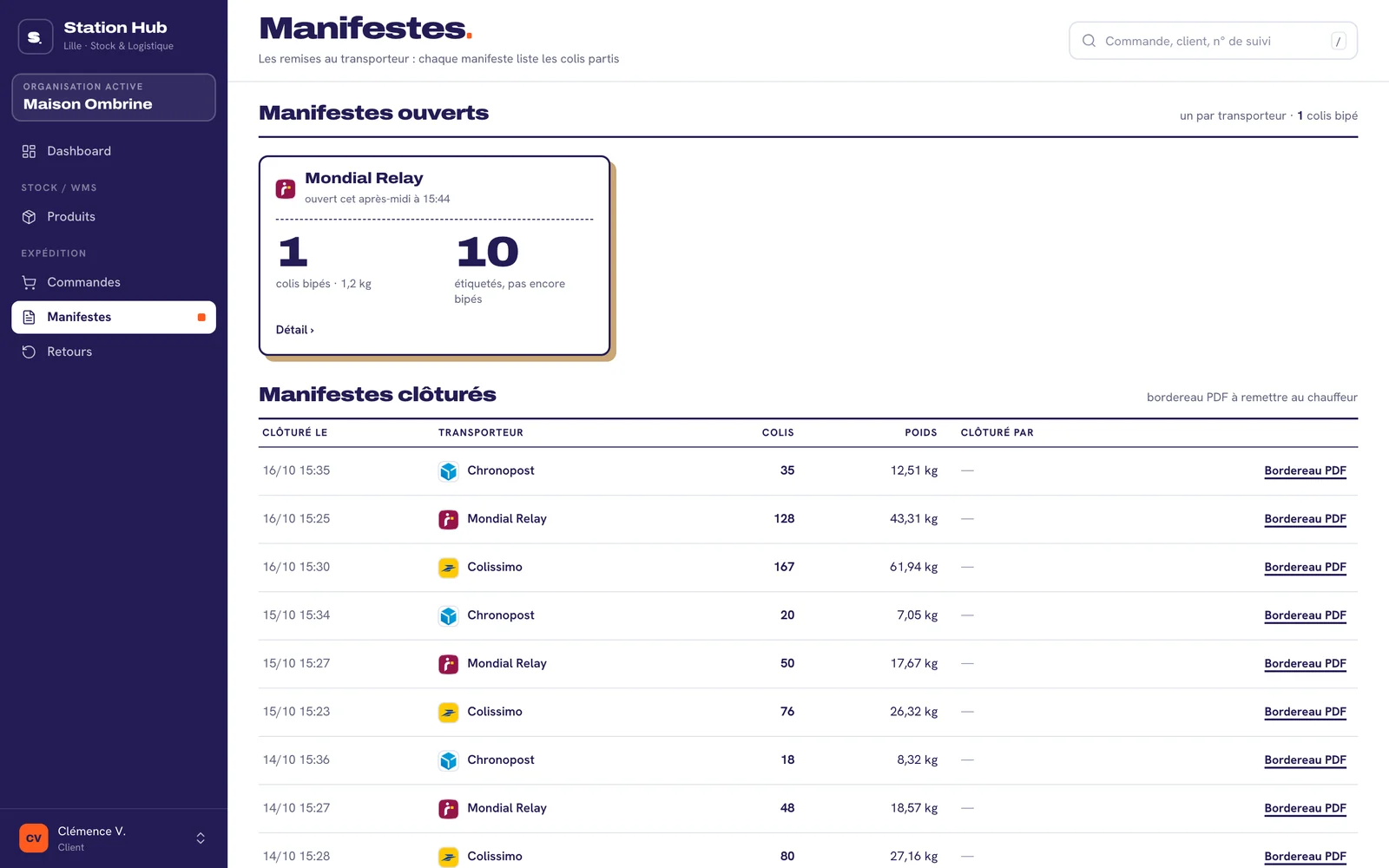Click the slash shortcut badge in search
The height and width of the screenshot is (868, 1389).
pos(1339,41)
